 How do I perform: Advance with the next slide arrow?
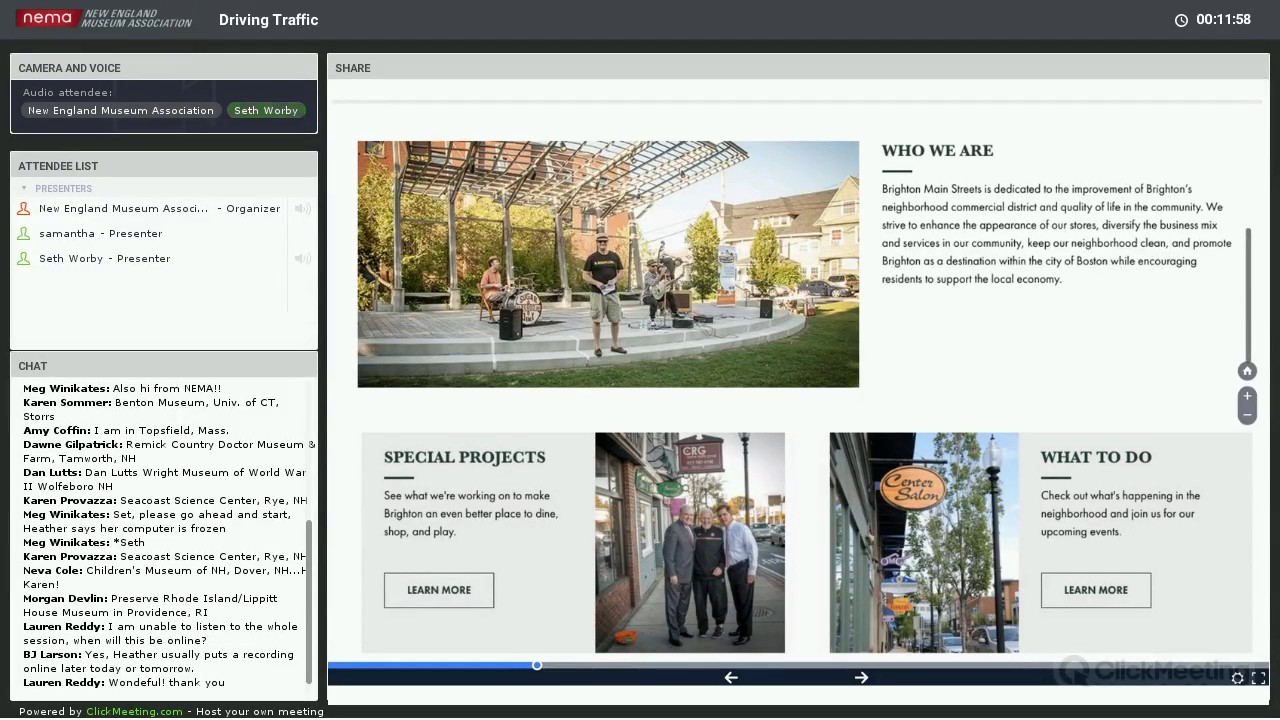tap(861, 677)
